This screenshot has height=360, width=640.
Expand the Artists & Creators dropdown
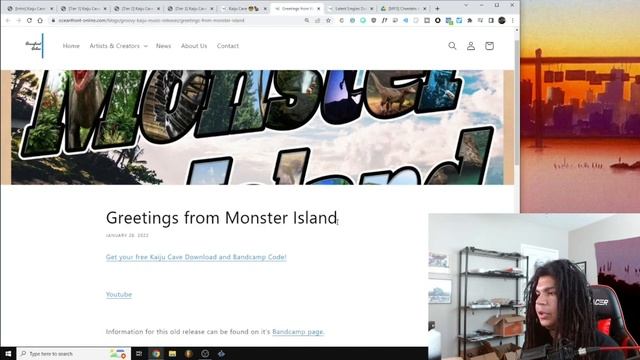coord(118,46)
